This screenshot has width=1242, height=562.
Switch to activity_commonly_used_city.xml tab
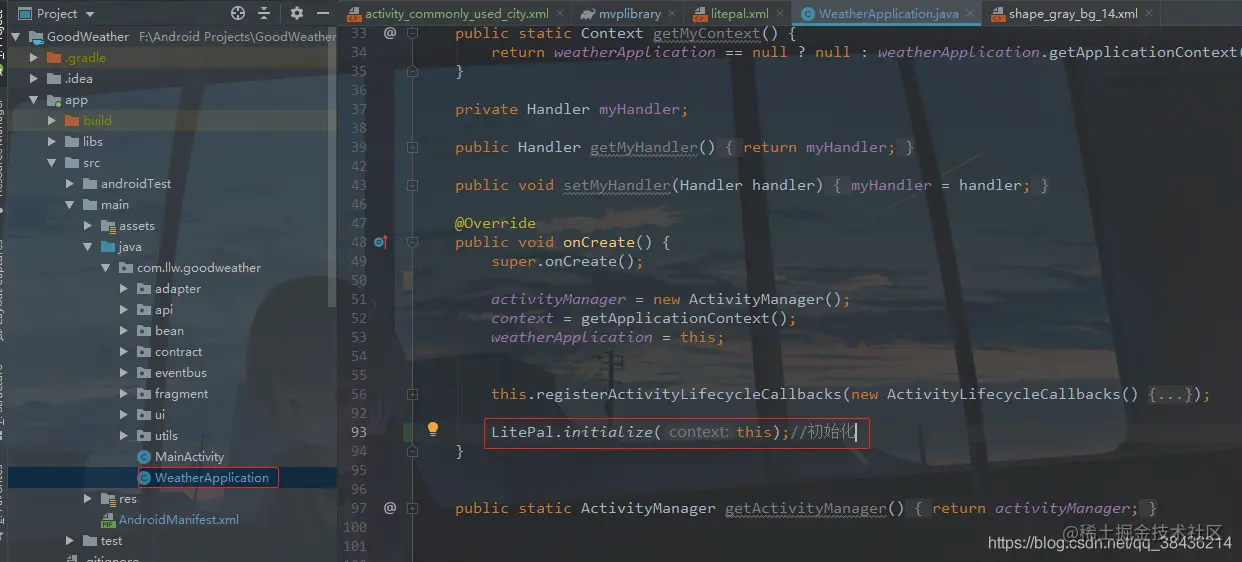click(x=456, y=14)
